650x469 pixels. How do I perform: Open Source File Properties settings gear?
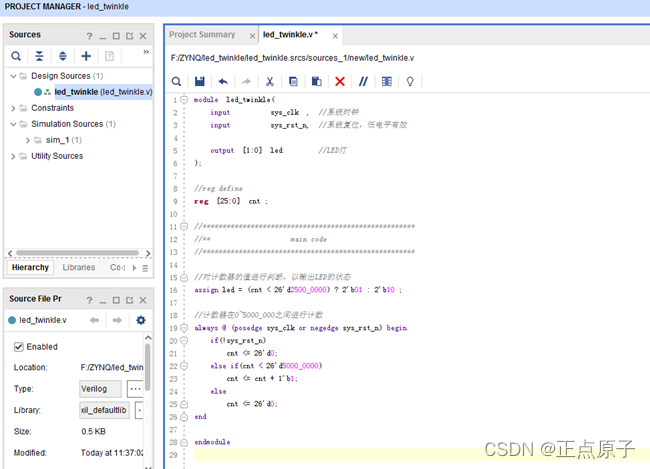click(x=141, y=320)
